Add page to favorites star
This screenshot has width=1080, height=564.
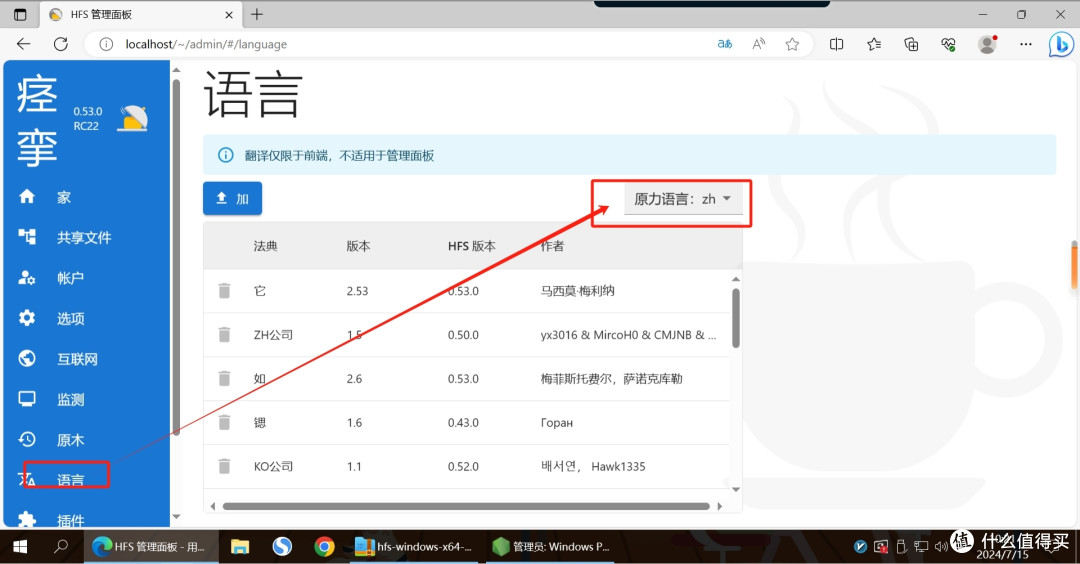[792, 44]
